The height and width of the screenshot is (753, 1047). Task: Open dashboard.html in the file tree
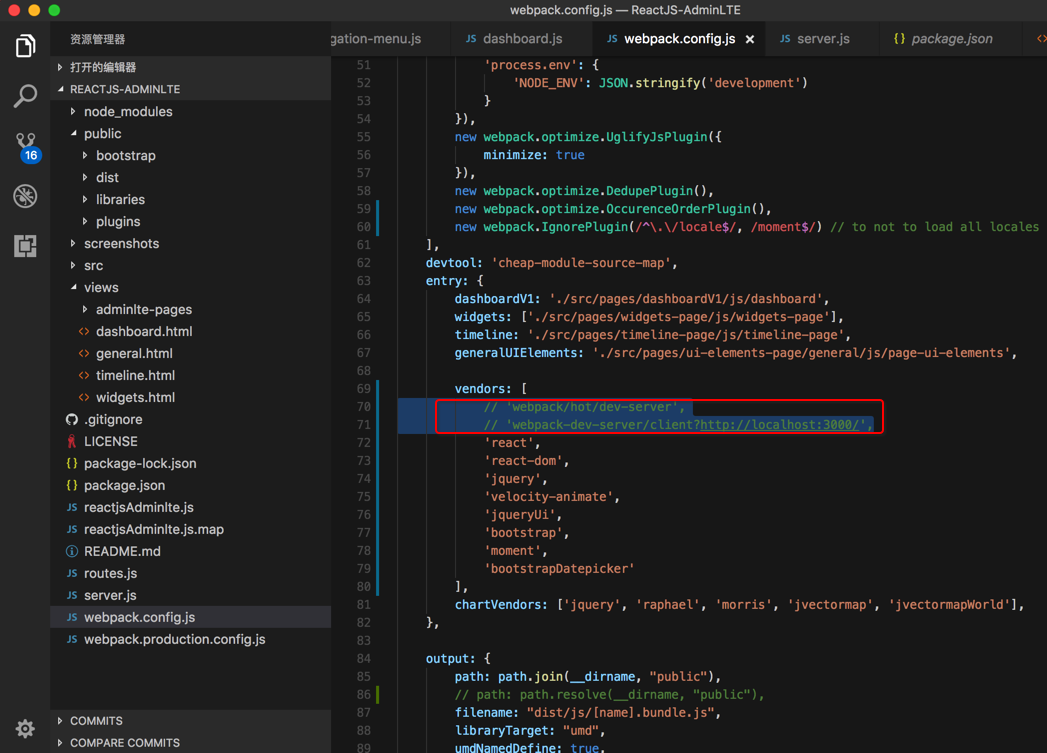coord(144,332)
